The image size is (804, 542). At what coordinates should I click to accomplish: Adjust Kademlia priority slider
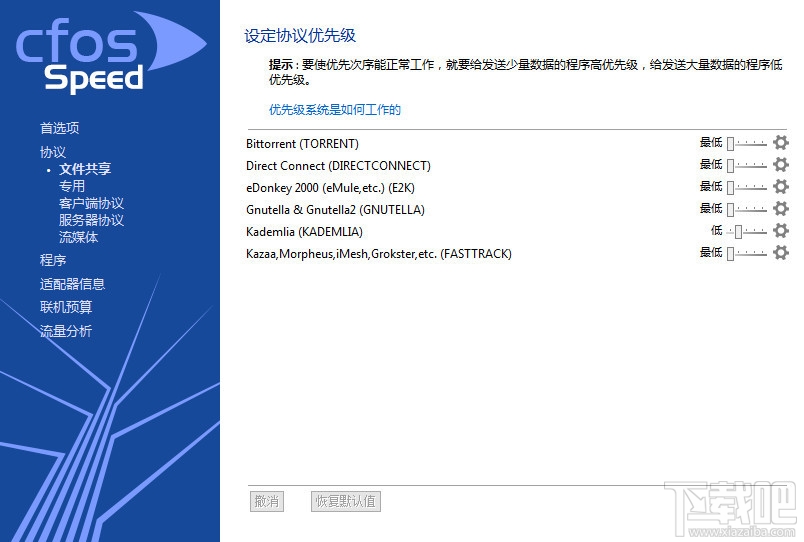[747, 232]
